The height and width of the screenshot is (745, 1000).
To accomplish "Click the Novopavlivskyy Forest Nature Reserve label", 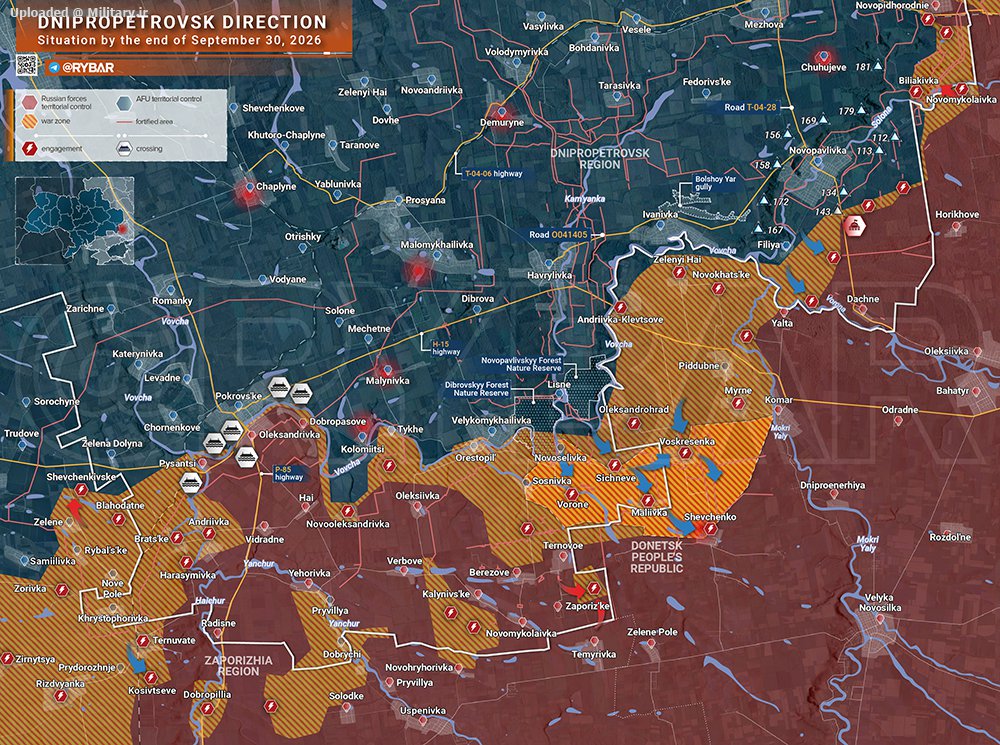I will 522,364.
